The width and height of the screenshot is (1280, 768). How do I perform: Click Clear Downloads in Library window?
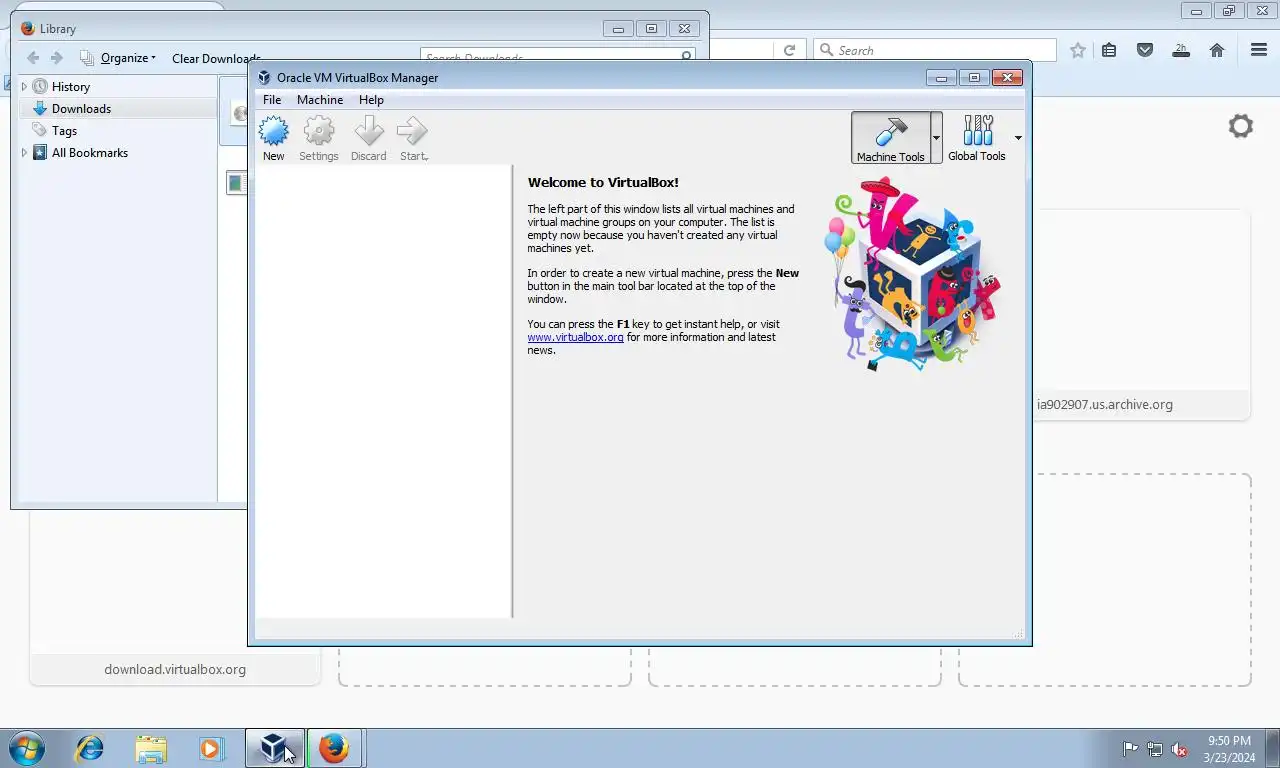pos(216,58)
